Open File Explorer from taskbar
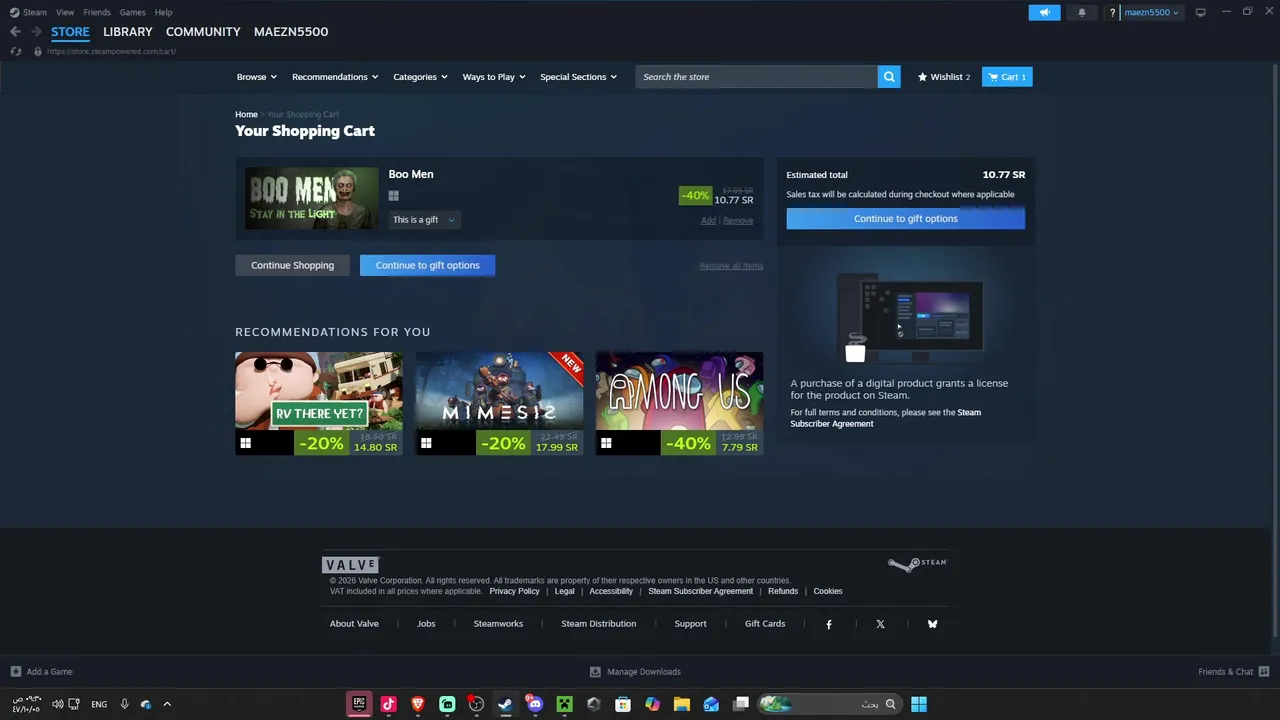Screen dimensions: 1280x720 tap(681, 704)
